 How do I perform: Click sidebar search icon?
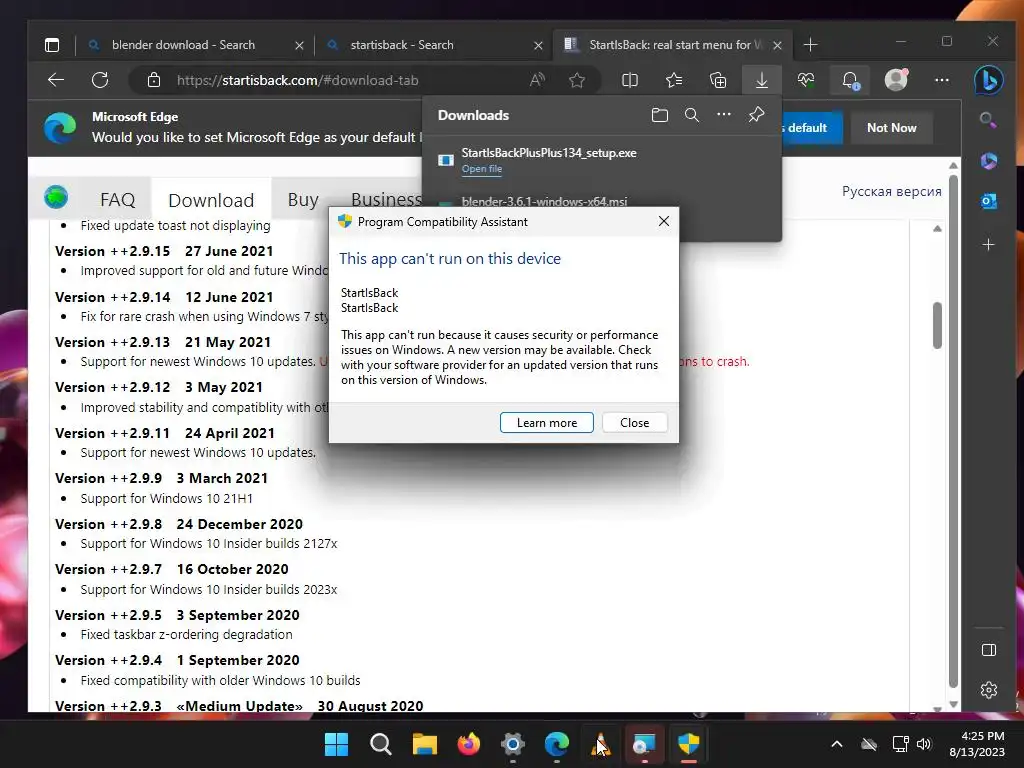click(x=988, y=120)
